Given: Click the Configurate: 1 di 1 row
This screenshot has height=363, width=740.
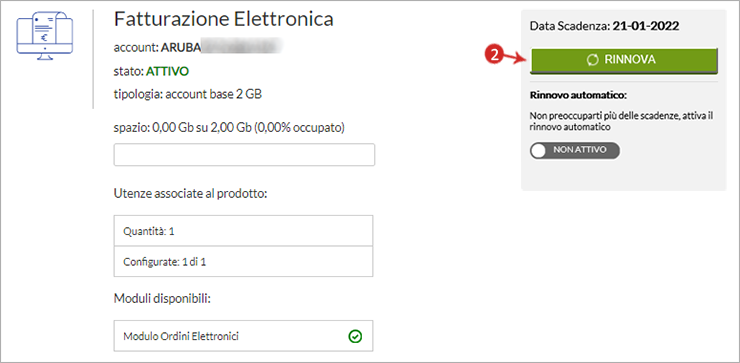Looking at the screenshot, I should (244, 262).
